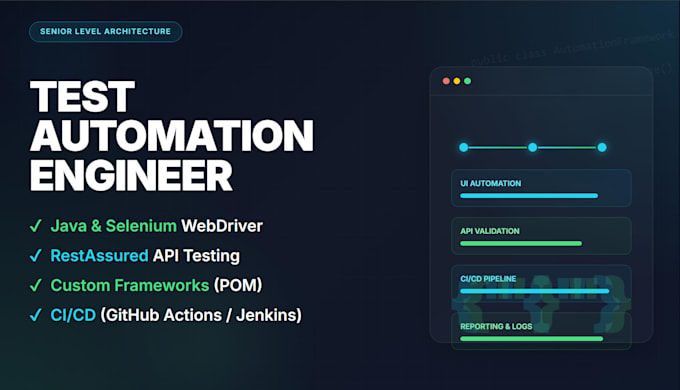The width and height of the screenshot is (680, 390).
Task: Click the REPORTING & LOGS card label
Action: click(x=496, y=327)
